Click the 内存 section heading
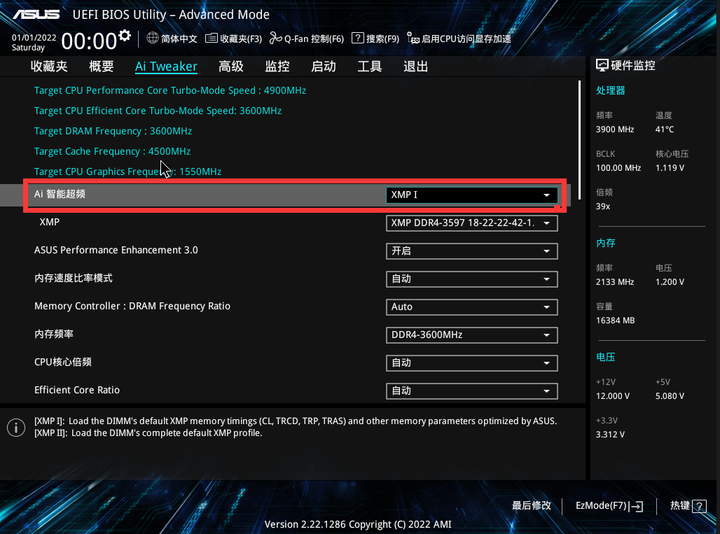Image resolution: width=720 pixels, height=534 pixels. click(x=605, y=243)
